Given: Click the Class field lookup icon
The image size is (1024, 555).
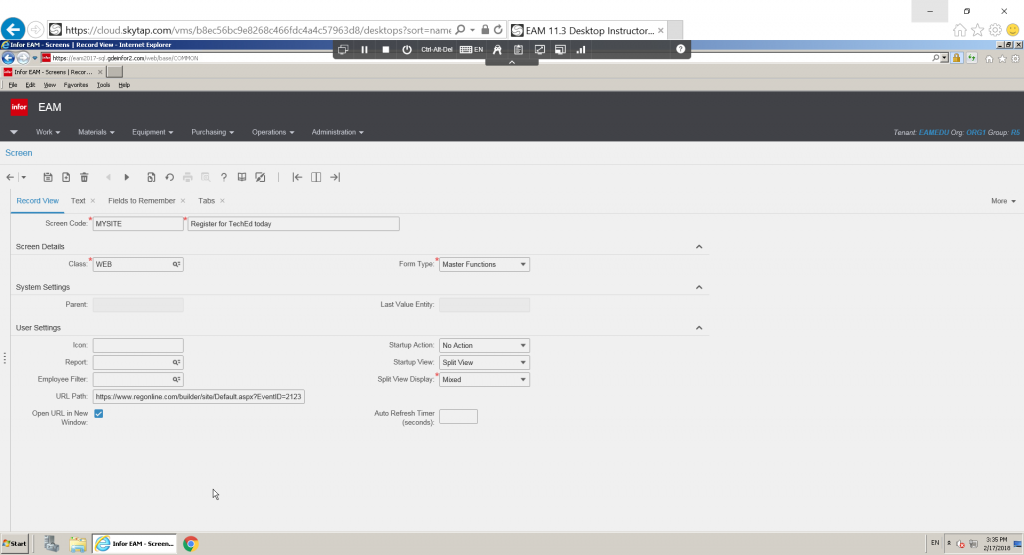Looking at the screenshot, I should tap(176, 264).
